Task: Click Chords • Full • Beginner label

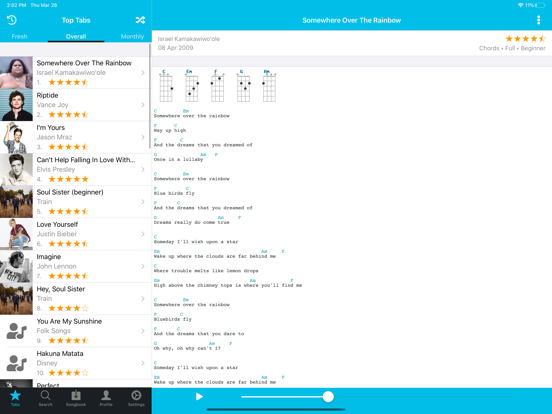Action: pos(512,48)
